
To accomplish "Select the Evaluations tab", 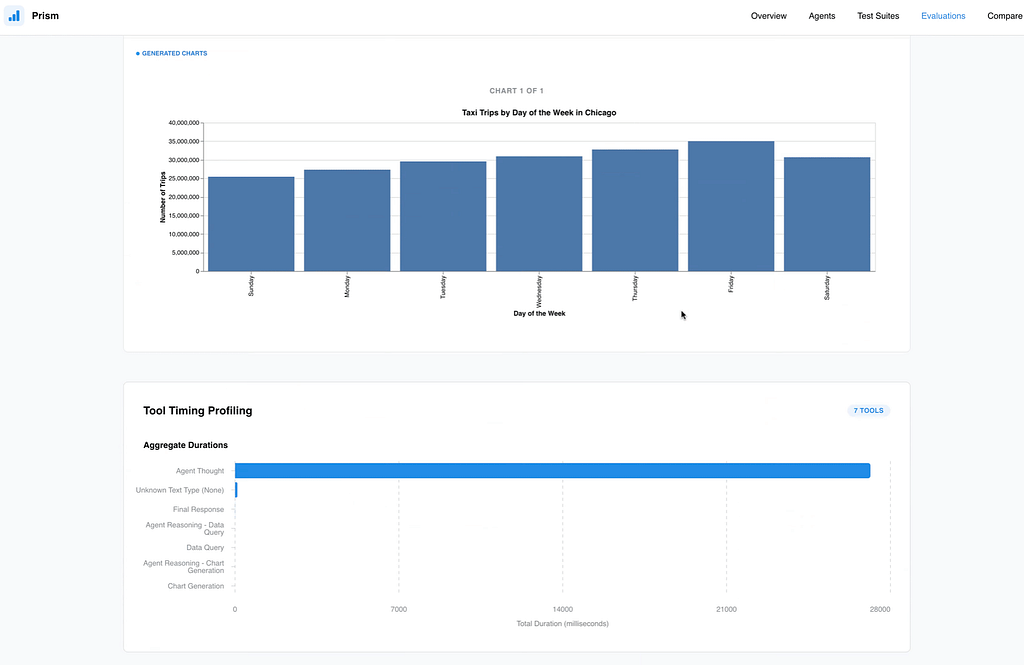I will tap(943, 16).
